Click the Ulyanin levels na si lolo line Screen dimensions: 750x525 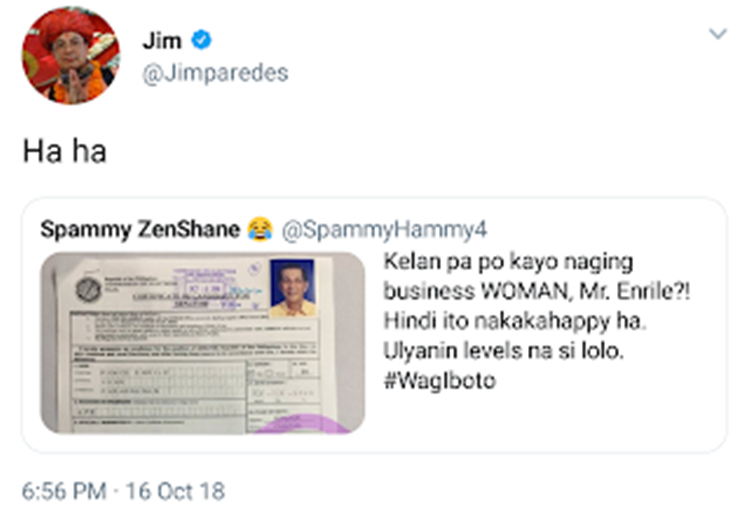(x=504, y=351)
